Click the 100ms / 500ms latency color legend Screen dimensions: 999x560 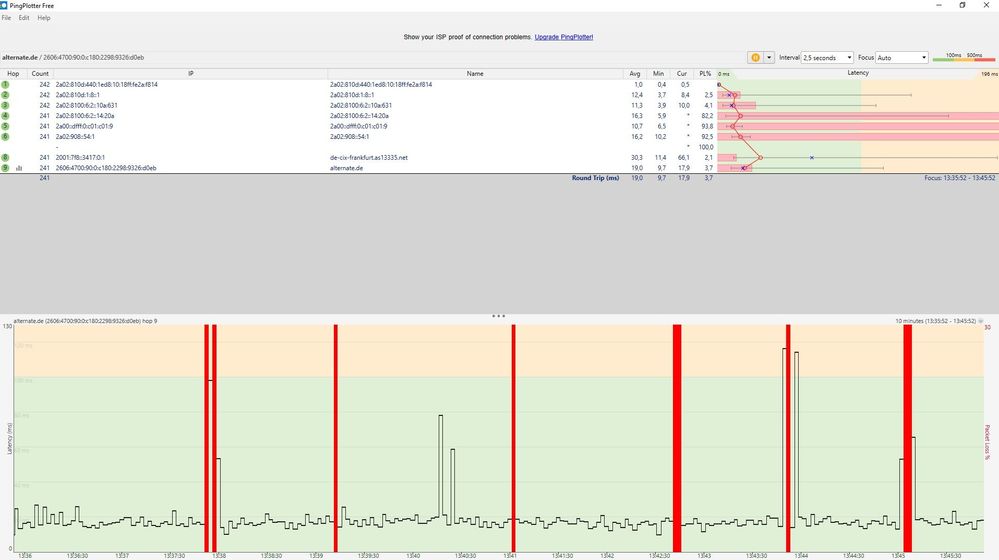point(964,57)
